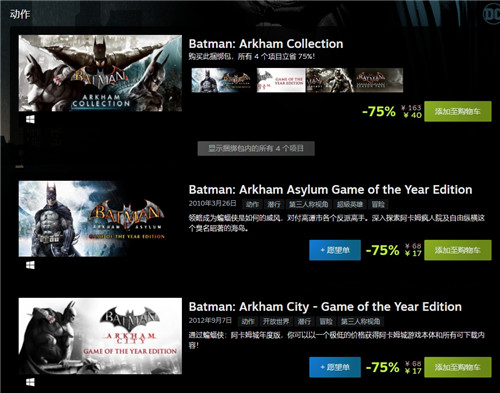Open the DC logo at top right
The width and height of the screenshot is (500, 393).
491,14
